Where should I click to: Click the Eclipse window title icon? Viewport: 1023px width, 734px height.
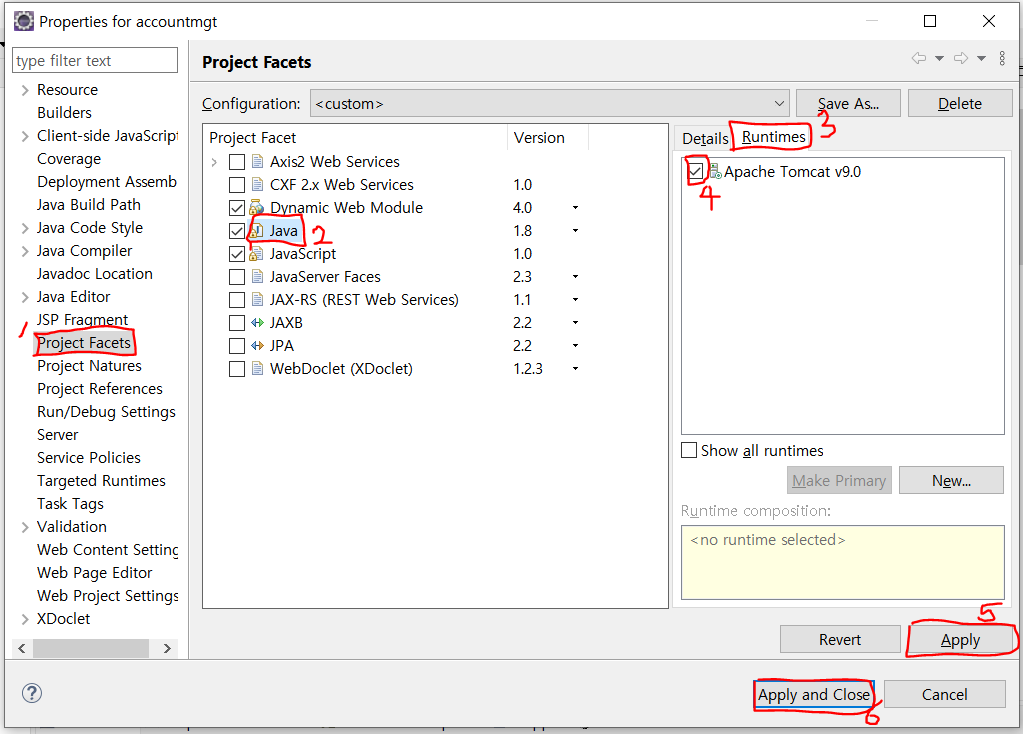tap(23, 21)
